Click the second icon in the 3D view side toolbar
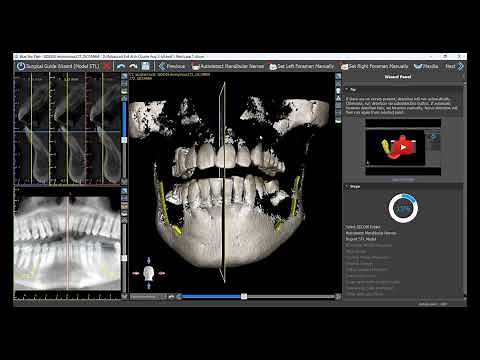This screenshot has width=480, height=360. [x=338, y=84]
